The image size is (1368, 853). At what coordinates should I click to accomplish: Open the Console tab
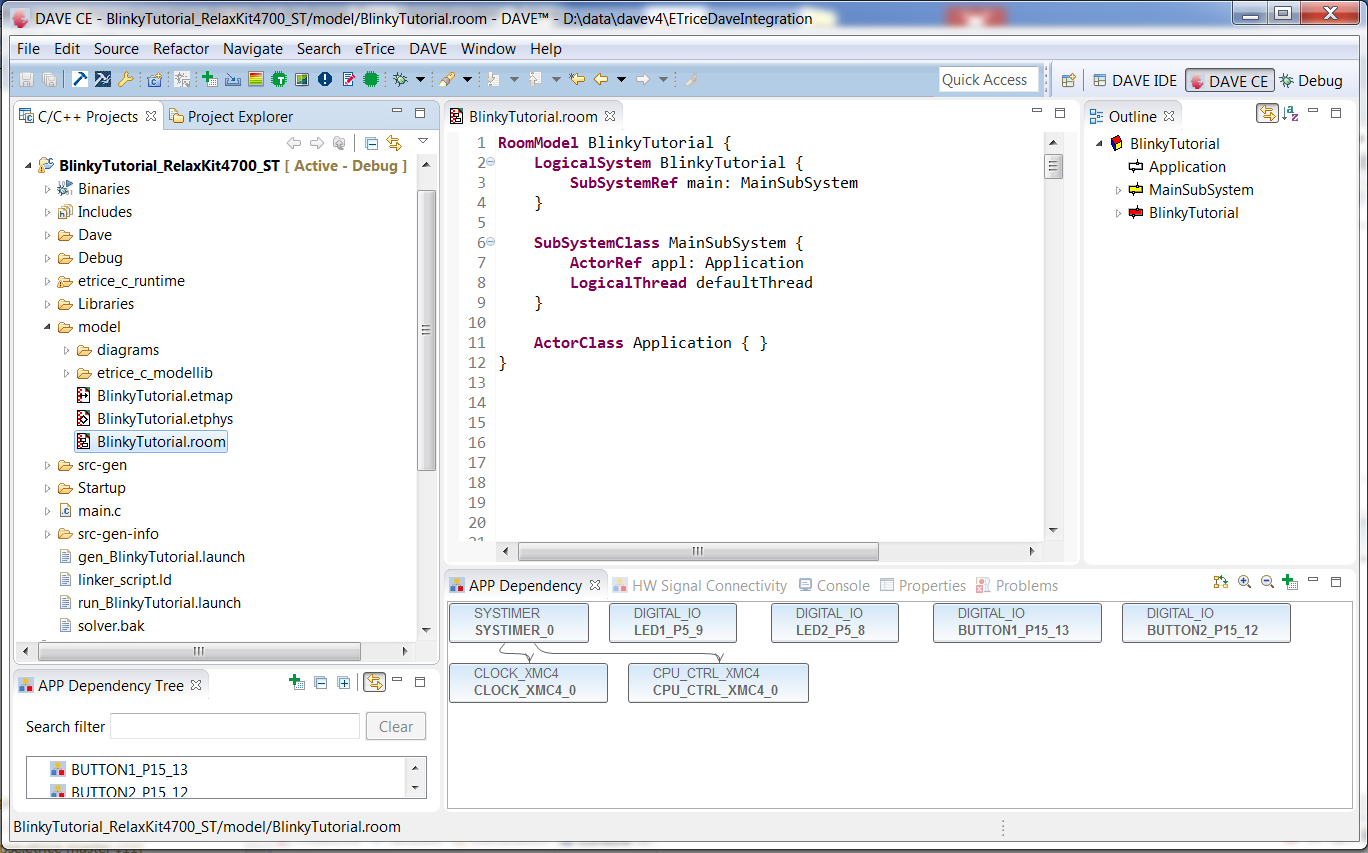click(835, 585)
